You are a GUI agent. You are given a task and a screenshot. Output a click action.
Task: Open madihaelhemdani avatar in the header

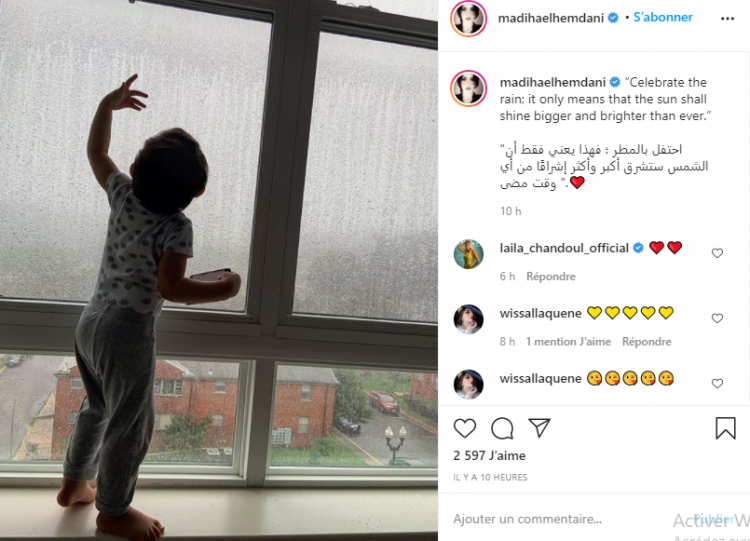pos(468,18)
